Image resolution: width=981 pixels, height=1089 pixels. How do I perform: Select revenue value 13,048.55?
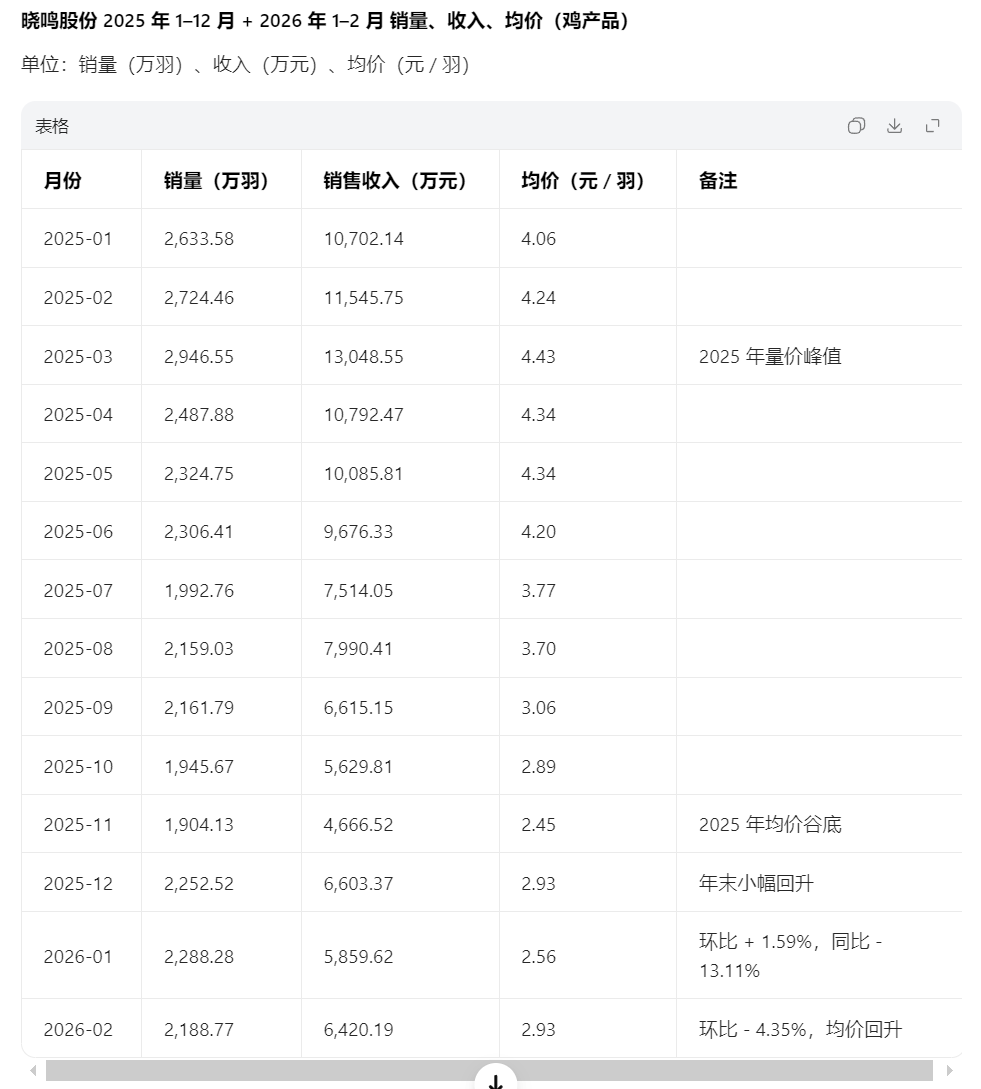[363, 357]
